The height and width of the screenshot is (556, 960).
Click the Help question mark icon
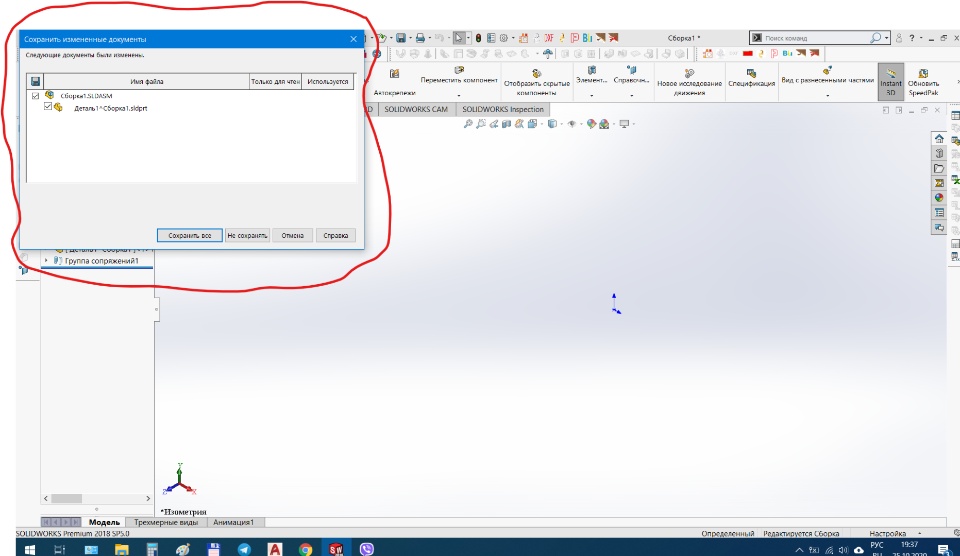[x=912, y=38]
